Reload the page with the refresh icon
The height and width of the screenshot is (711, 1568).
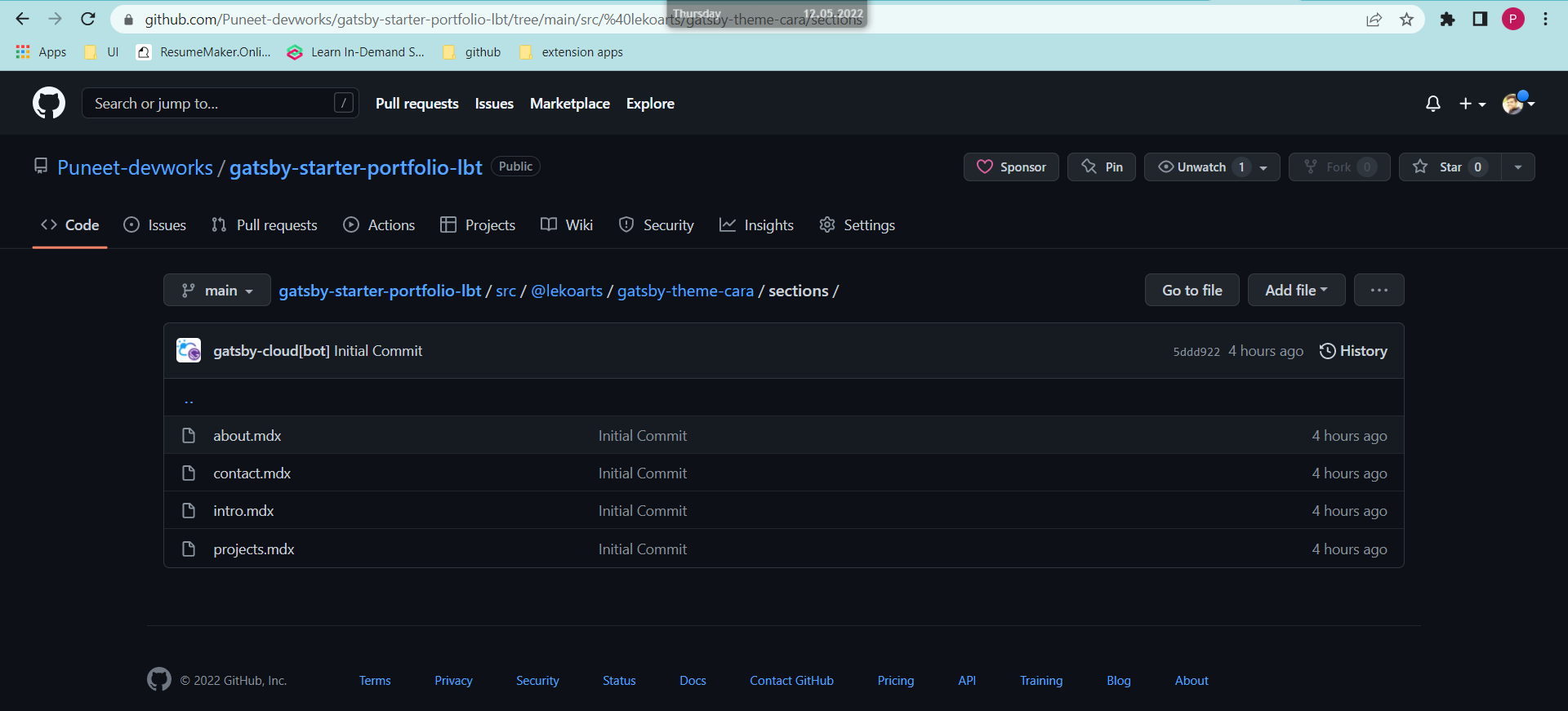pos(88,19)
